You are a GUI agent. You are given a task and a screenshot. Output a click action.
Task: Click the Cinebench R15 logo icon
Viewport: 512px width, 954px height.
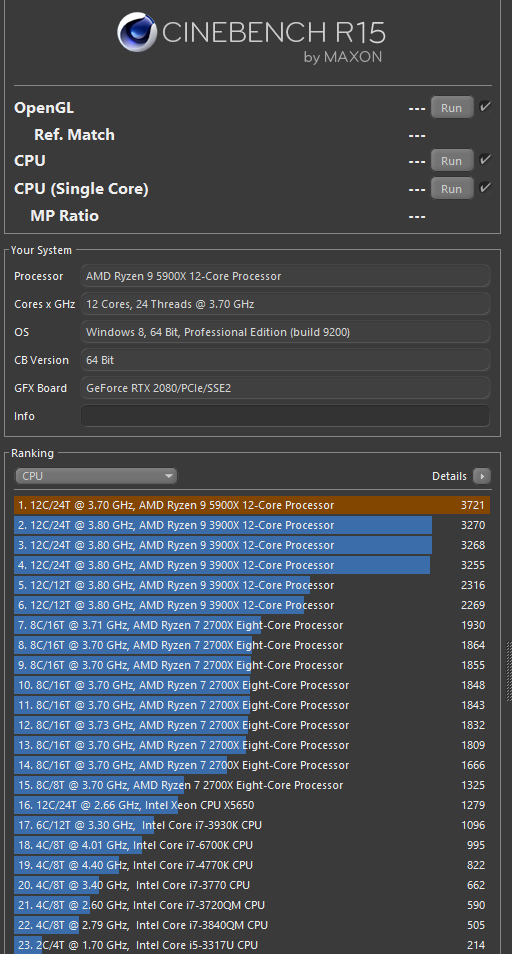[137, 32]
